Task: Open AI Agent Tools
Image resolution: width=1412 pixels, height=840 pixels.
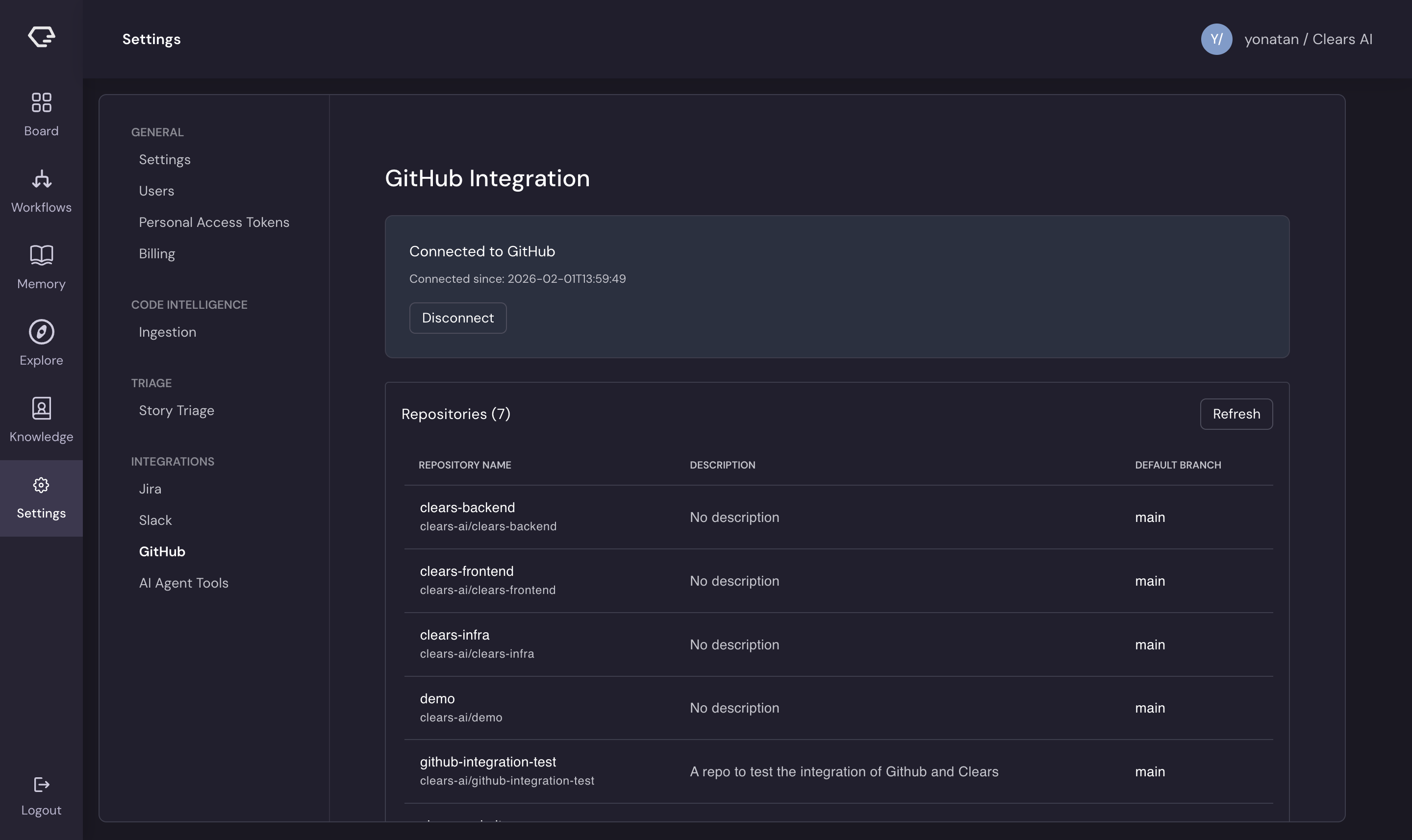Action: coord(183,583)
